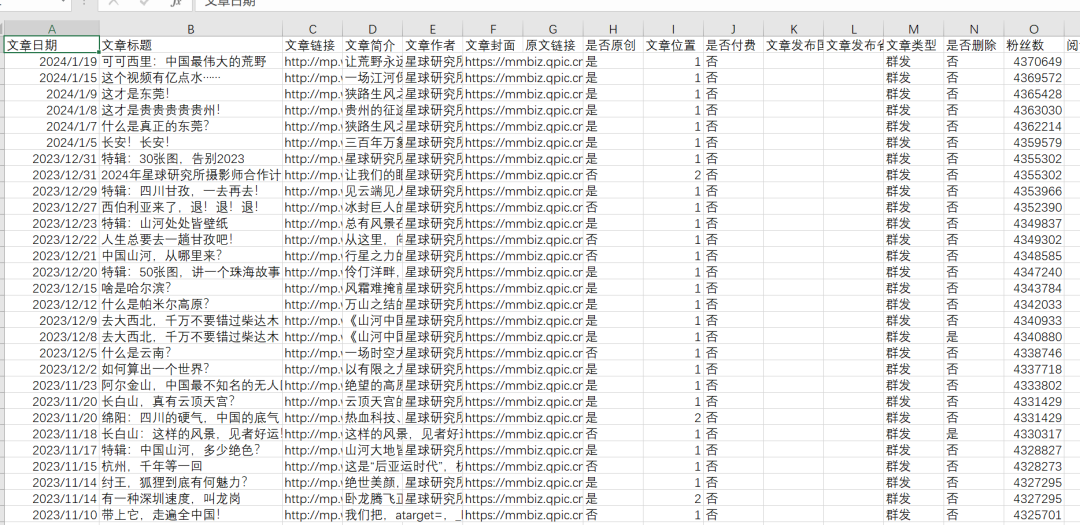Select the date cell 2023/11/23

click(52, 385)
